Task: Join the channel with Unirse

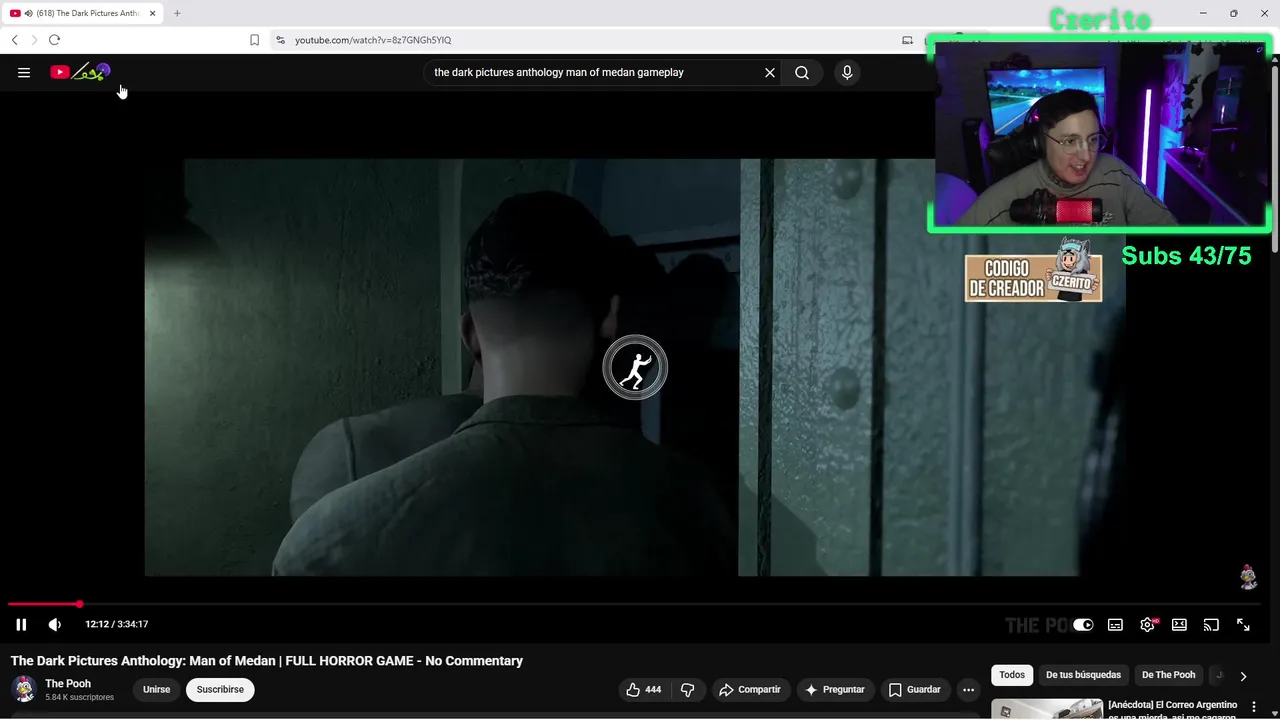Action: (156, 689)
